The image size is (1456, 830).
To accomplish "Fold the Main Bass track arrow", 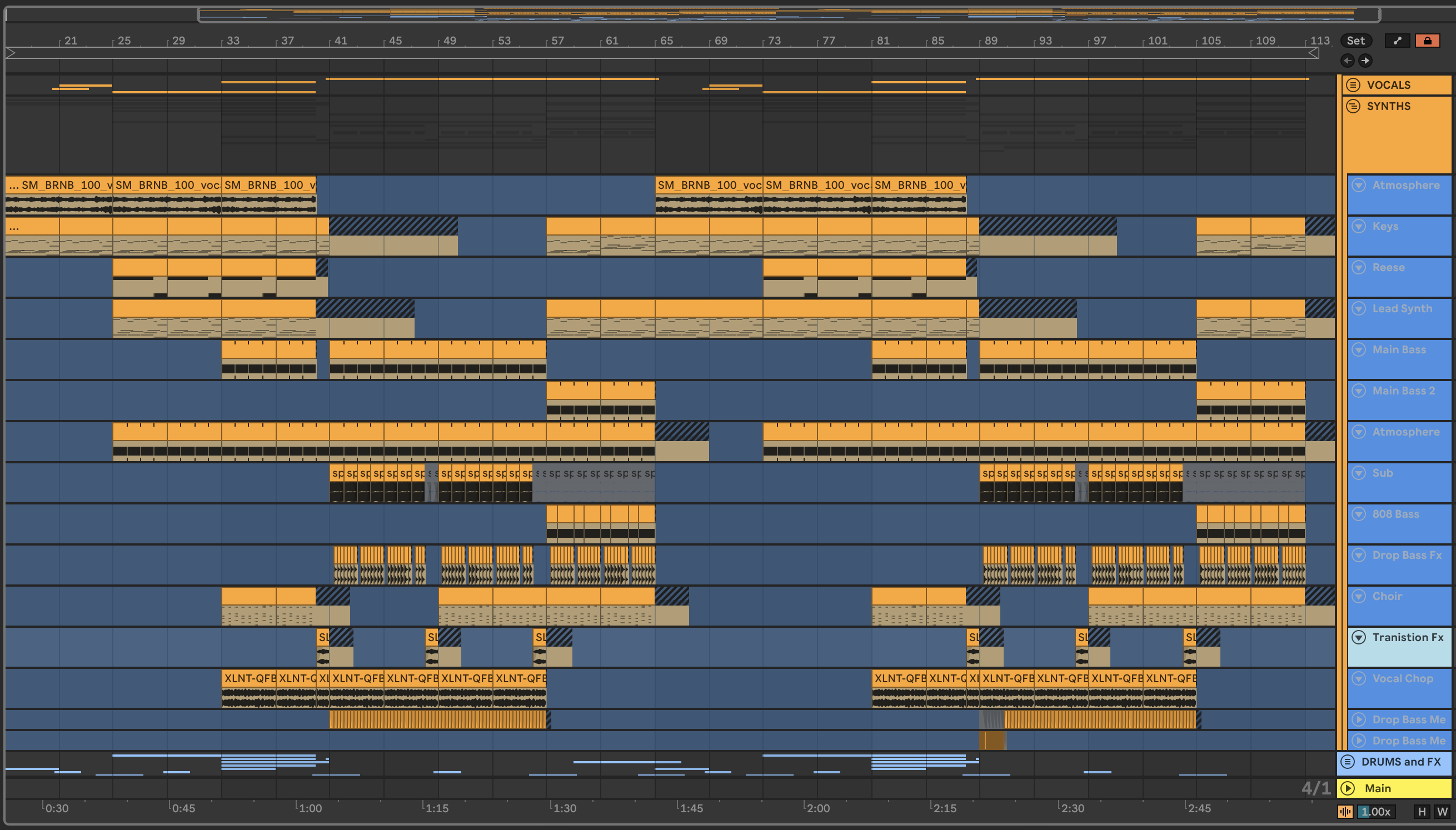I will [1359, 349].
